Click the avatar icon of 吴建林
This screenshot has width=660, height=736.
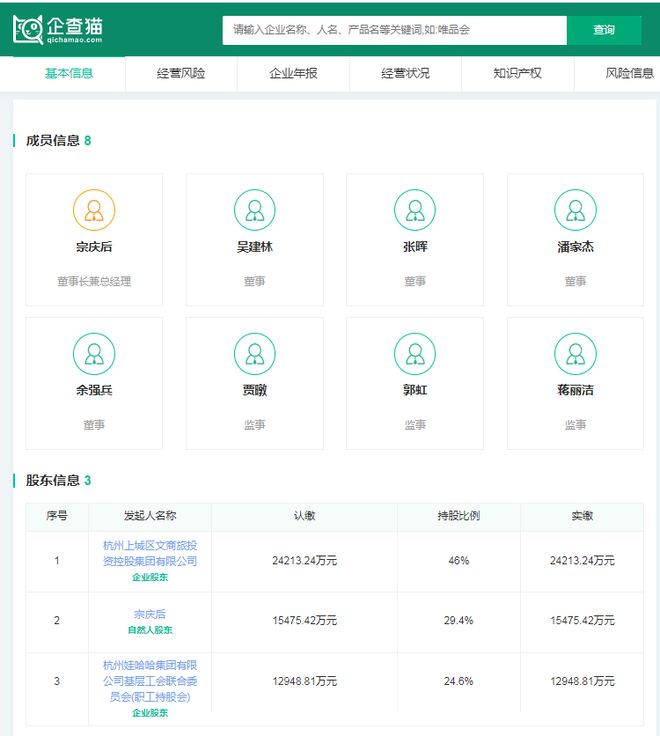(254, 210)
